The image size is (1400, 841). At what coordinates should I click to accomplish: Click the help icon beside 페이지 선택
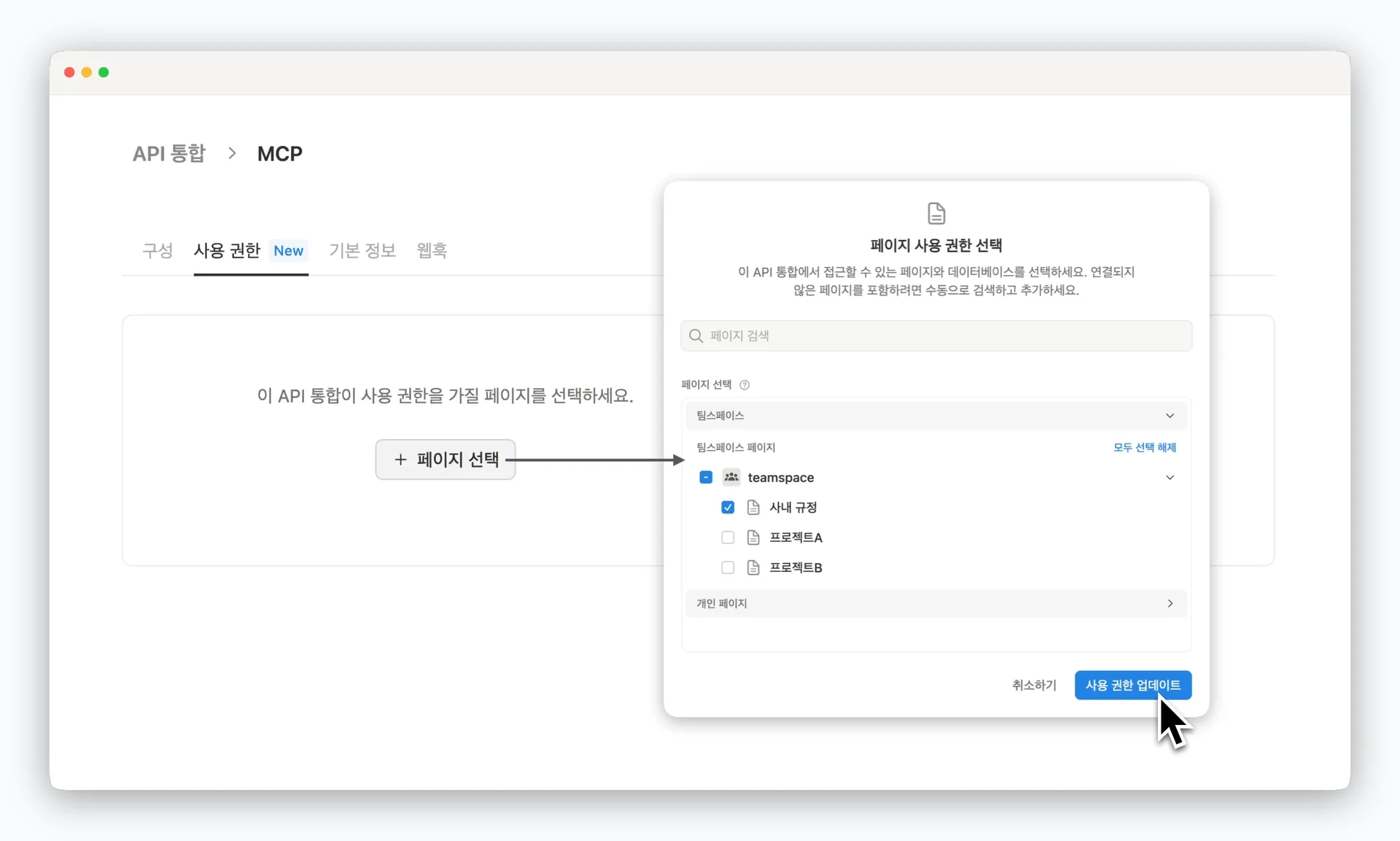(x=744, y=385)
